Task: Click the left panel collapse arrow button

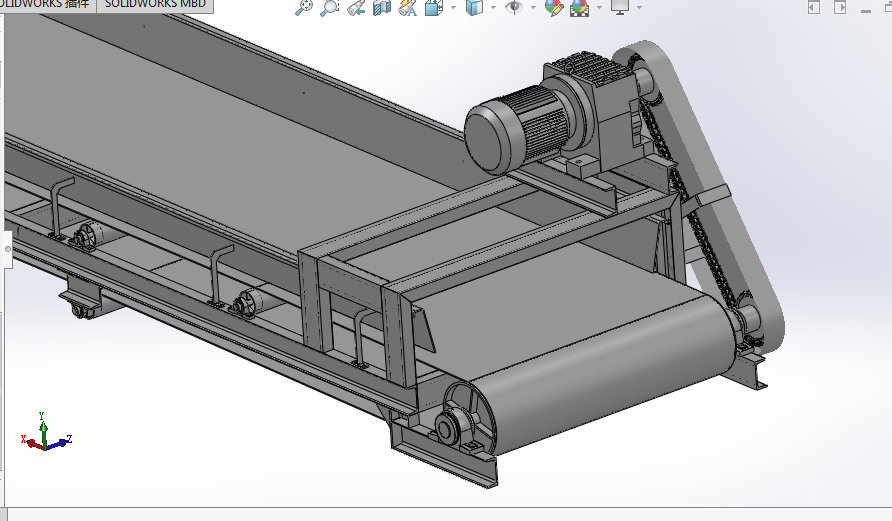Action: coord(7,249)
